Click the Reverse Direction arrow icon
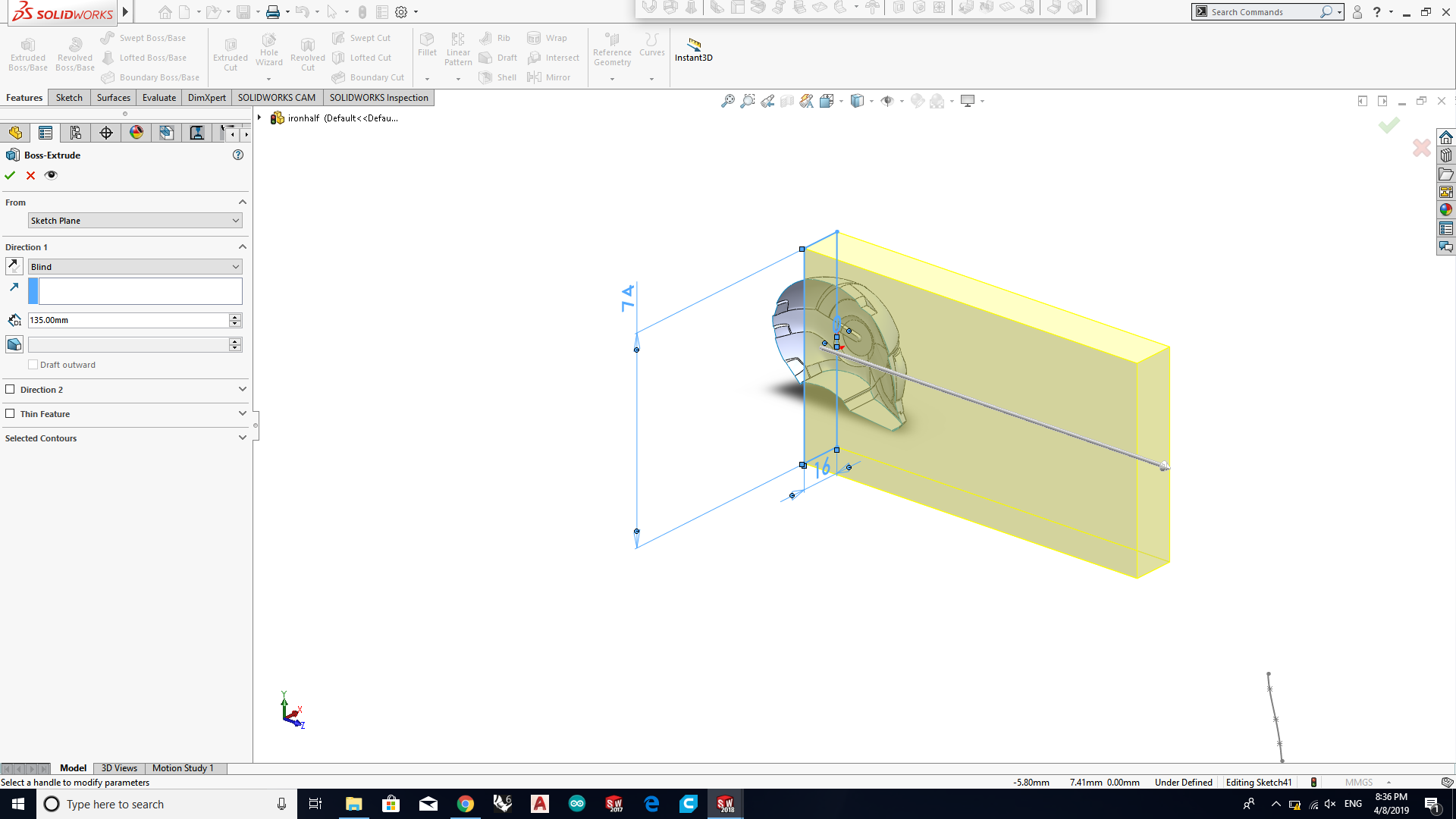This screenshot has width=1456, height=819. 14,266
